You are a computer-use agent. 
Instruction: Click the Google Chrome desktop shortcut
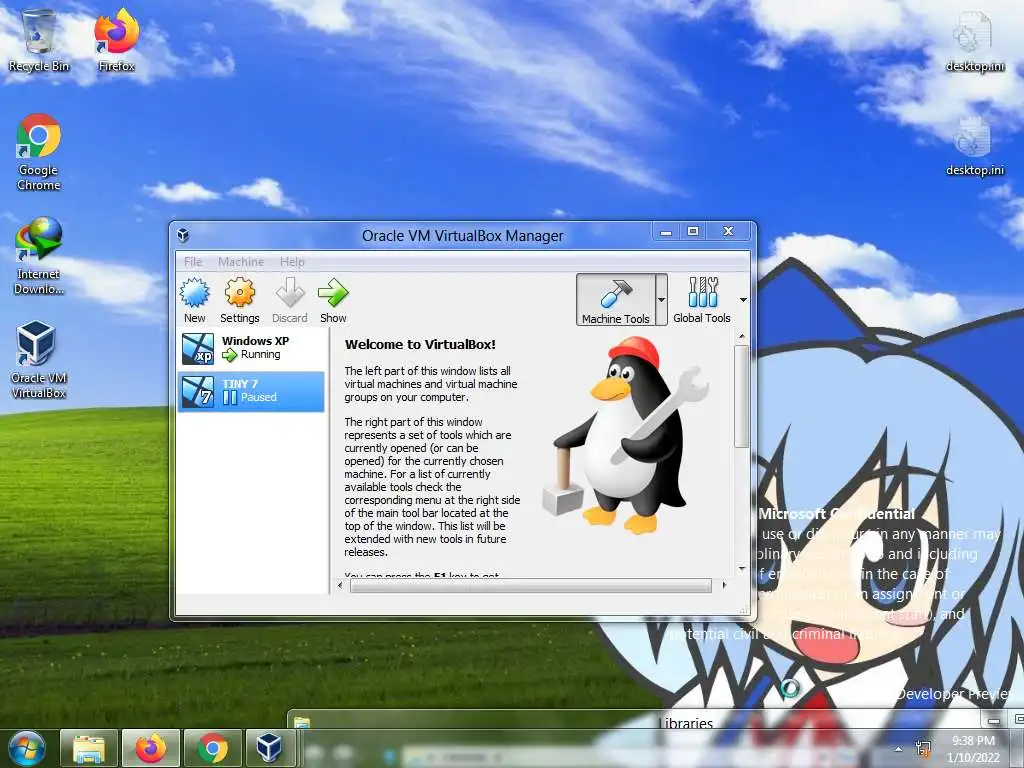[x=39, y=152]
